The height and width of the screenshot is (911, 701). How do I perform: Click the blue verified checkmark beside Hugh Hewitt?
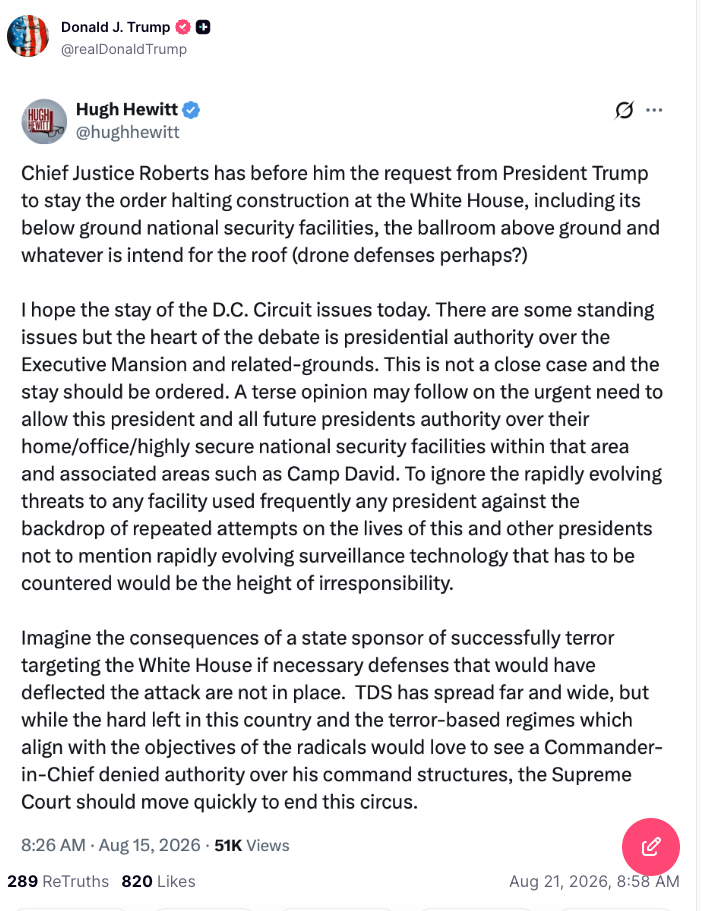point(191,109)
